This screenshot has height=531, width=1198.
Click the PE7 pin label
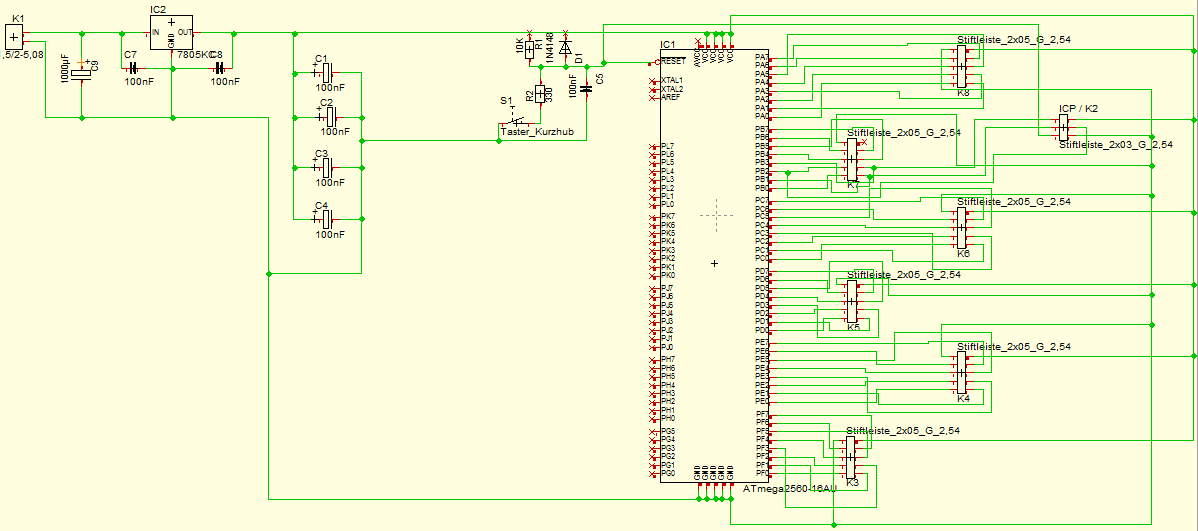tap(762, 342)
